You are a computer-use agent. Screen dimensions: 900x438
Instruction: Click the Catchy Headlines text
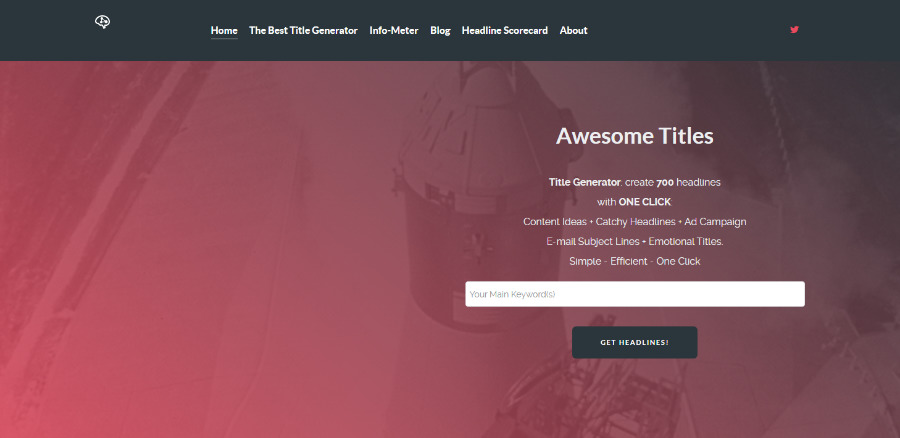click(x=635, y=221)
